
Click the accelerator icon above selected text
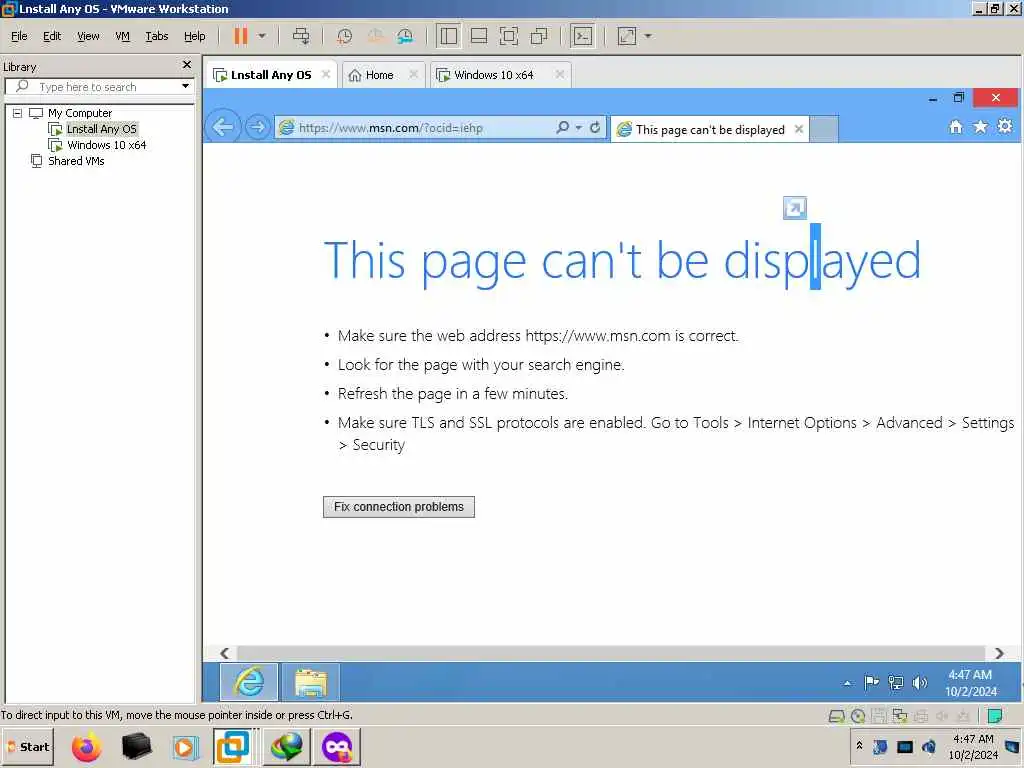(x=795, y=208)
